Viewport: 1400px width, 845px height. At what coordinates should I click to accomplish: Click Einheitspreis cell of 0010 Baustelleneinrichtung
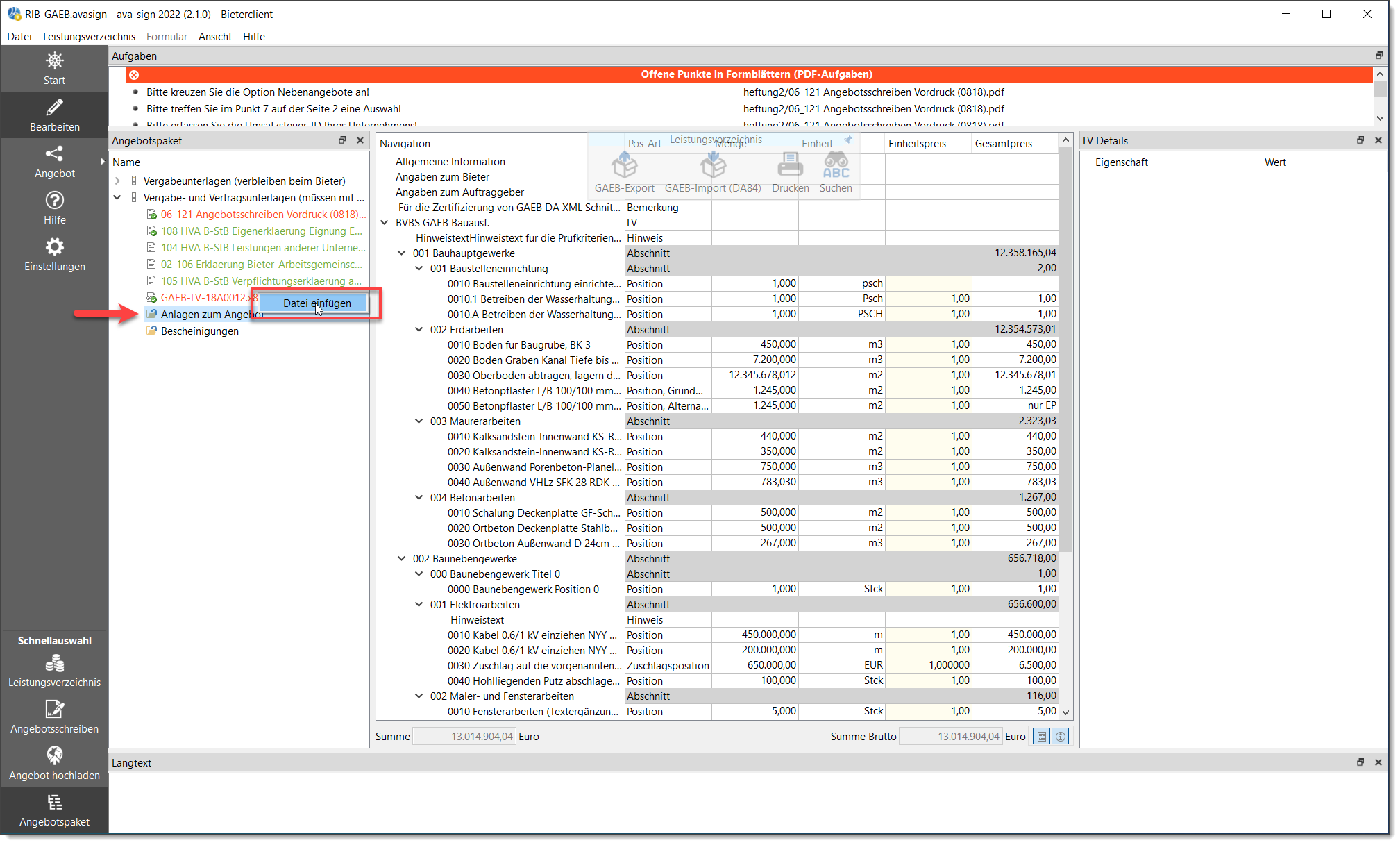928,284
